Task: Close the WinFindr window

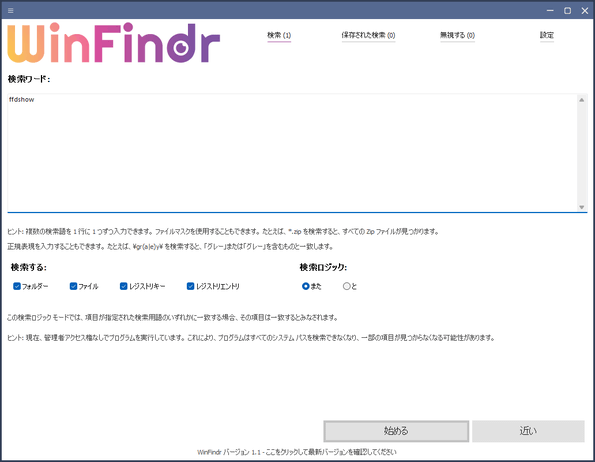Action: tap(585, 11)
